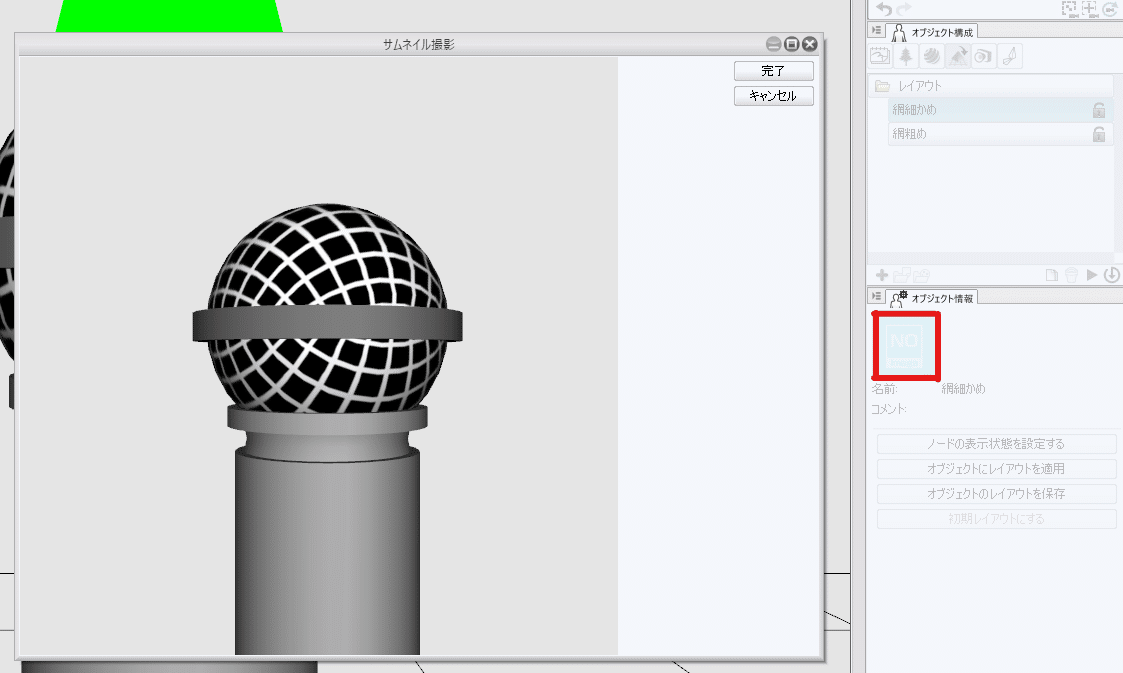
Task: Click the trash delete icon below layout list
Action: coord(1071,275)
